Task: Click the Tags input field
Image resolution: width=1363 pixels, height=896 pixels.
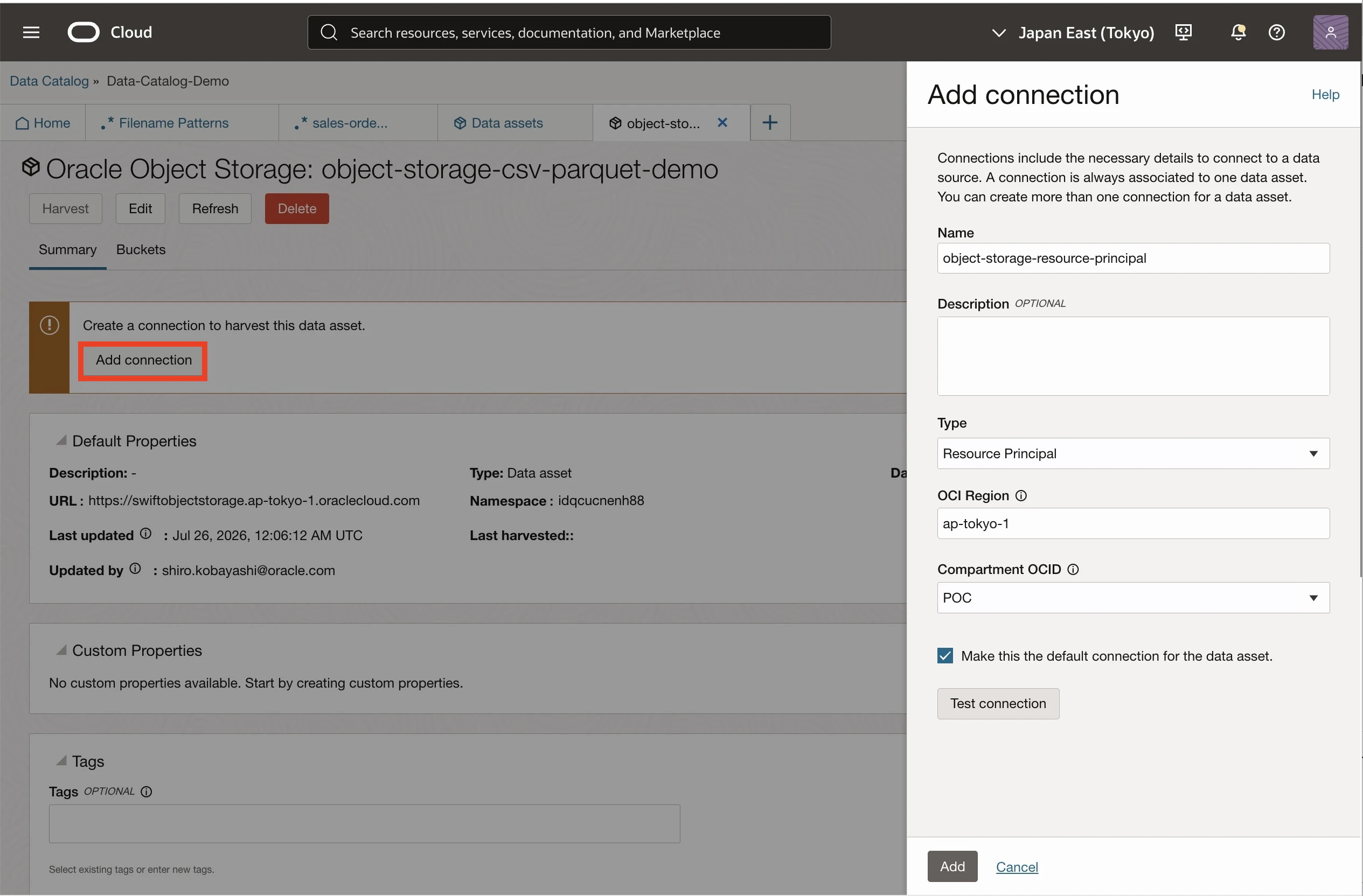Action: (x=365, y=824)
